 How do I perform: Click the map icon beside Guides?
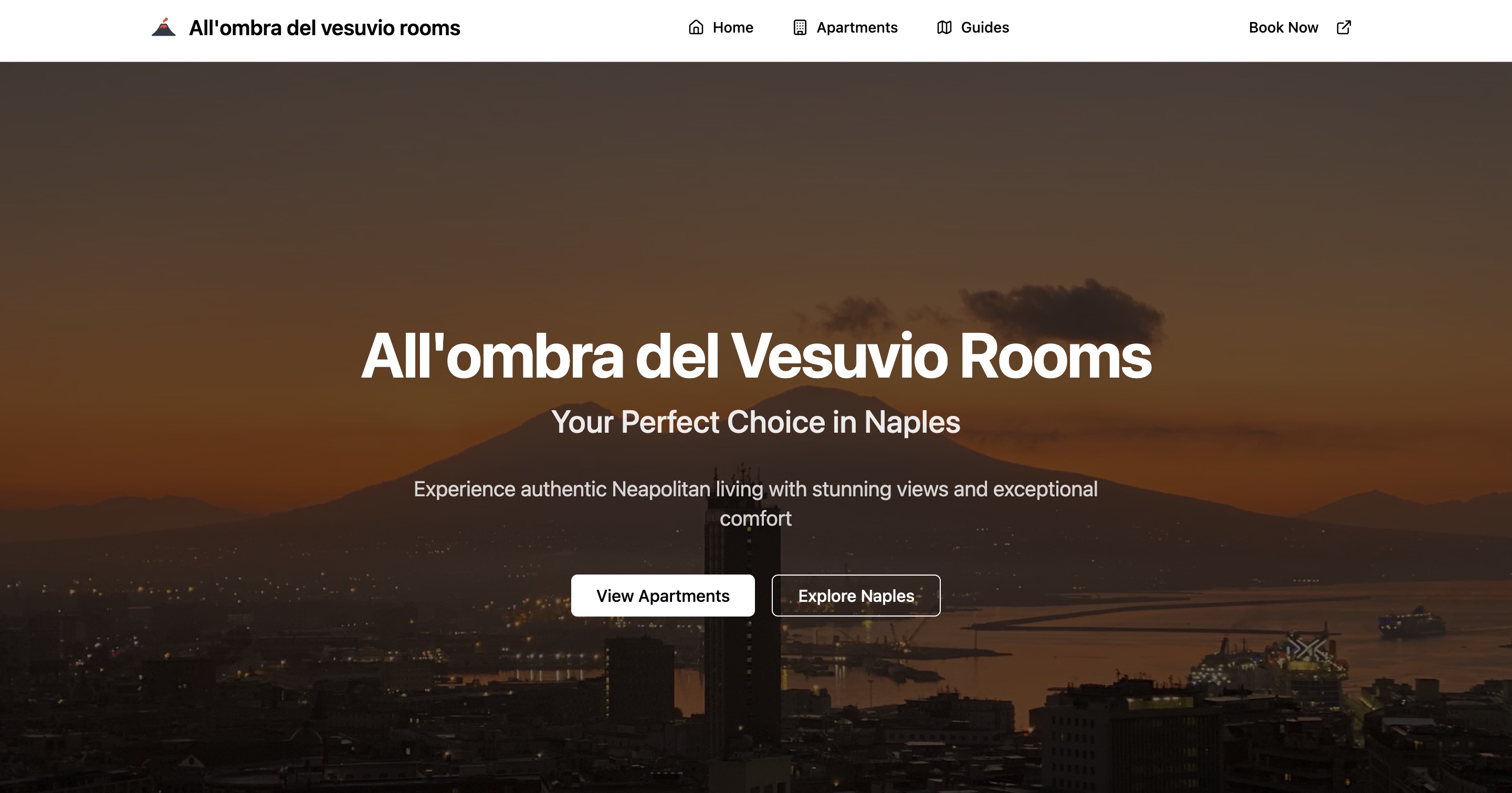(x=944, y=28)
